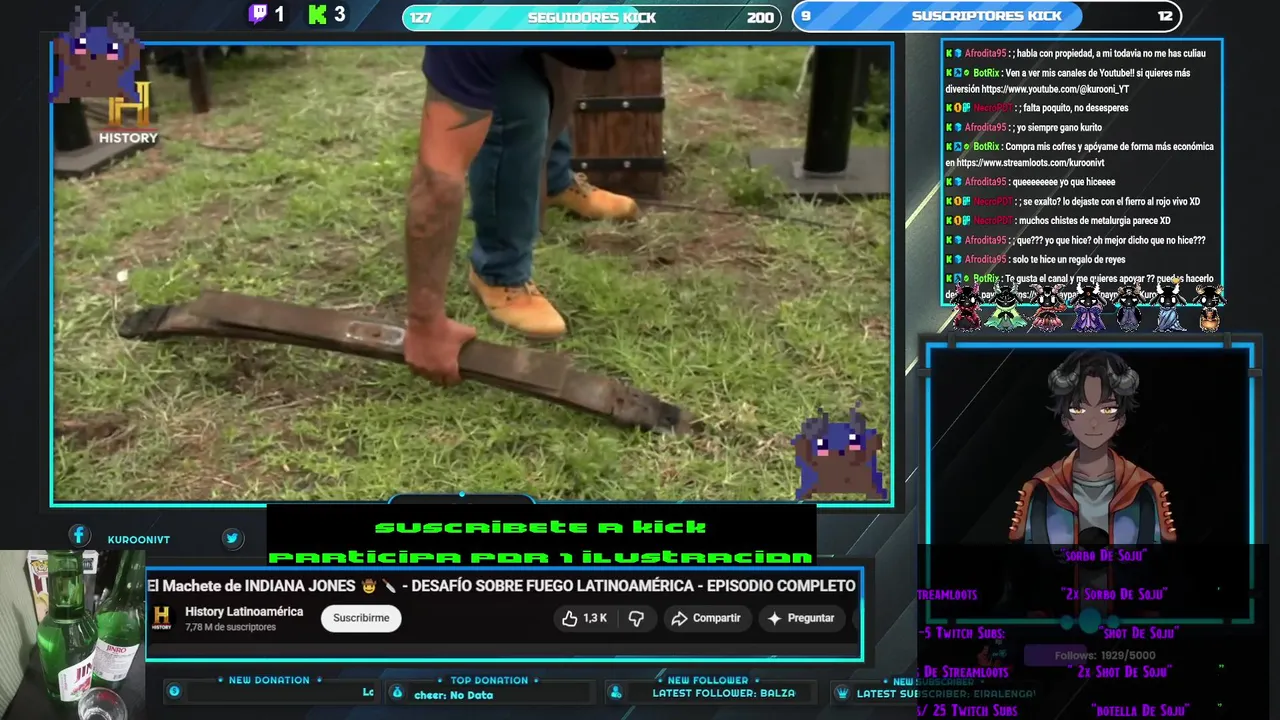
Task: Click the History channel watermark logo on the video
Action: click(x=128, y=113)
